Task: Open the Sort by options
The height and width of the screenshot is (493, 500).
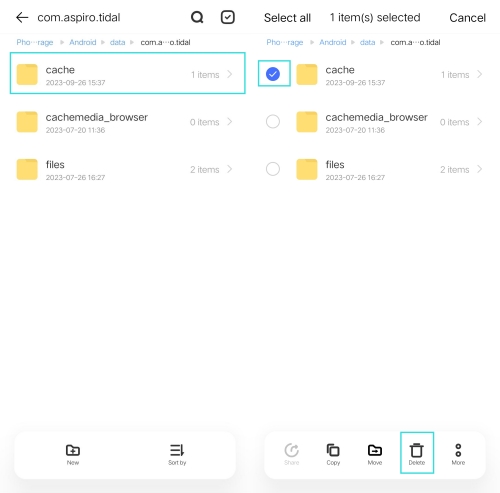Action: click(x=177, y=455)
